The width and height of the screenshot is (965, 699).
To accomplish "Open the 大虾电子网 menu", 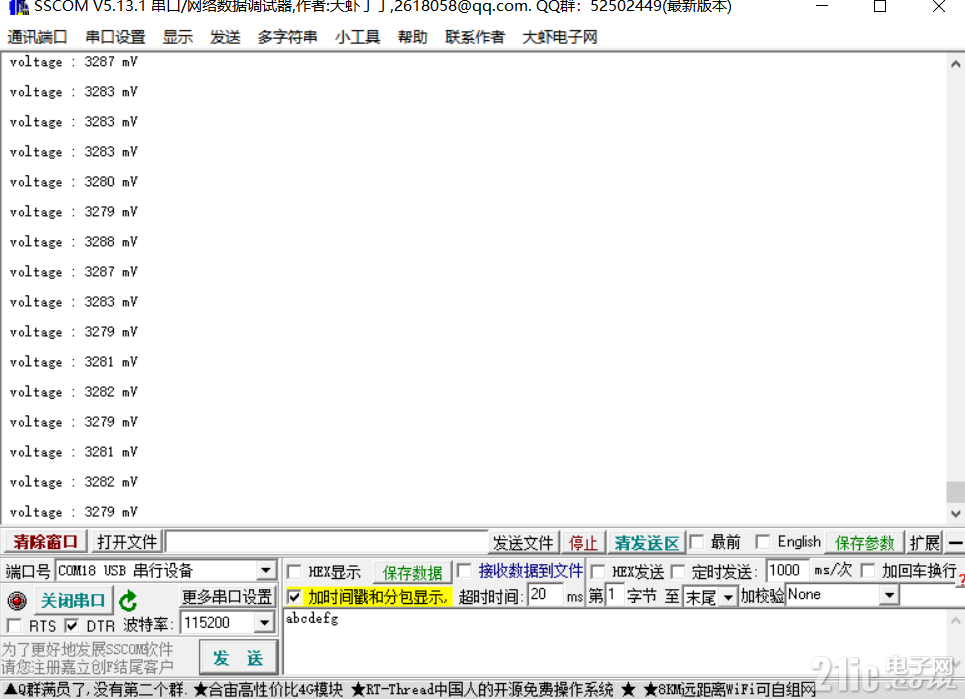I will point(559,37).
